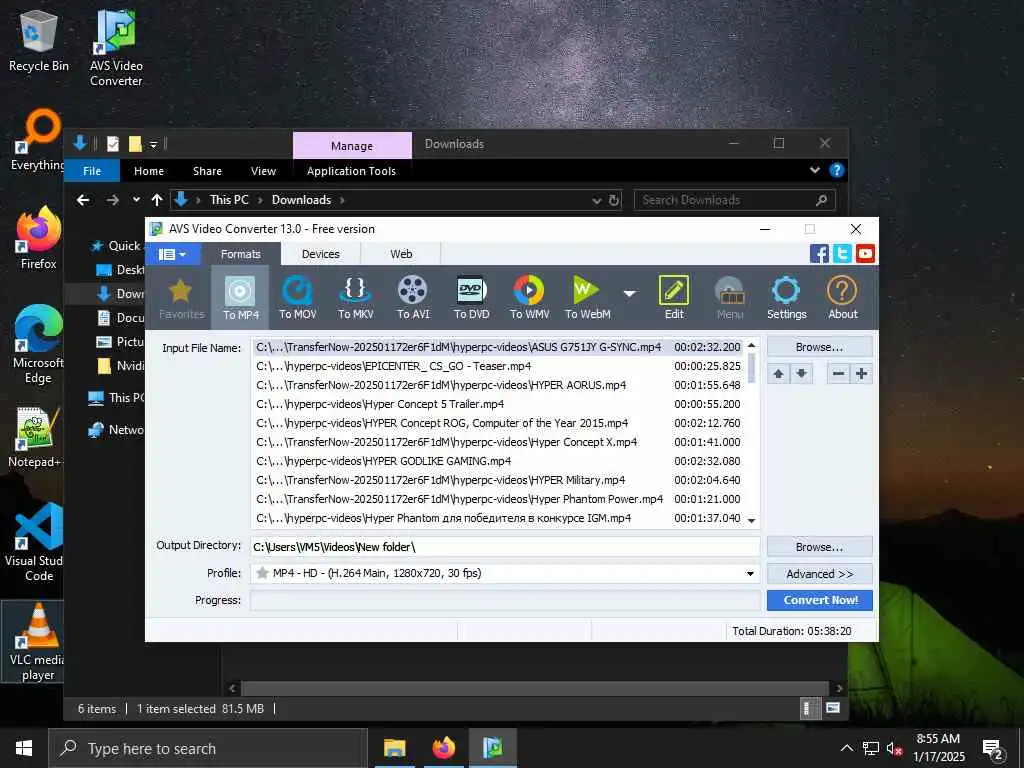Open the Profile dropdown list
Viewport: 1024px width, 768px height.
(750, 573)
